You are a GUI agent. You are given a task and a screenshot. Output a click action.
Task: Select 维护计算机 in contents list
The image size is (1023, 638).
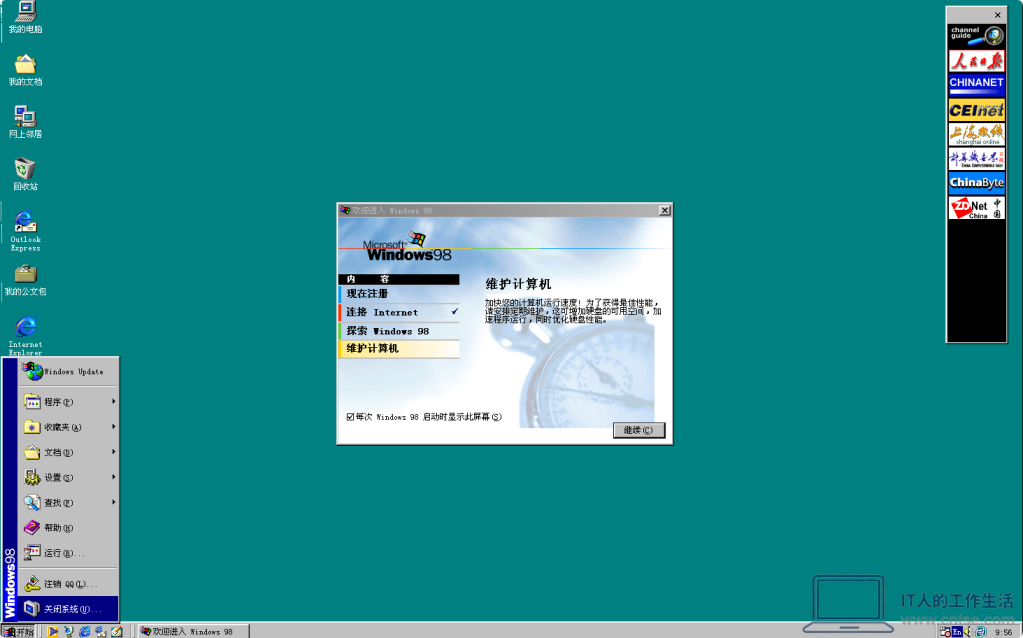tap(399, 349)
